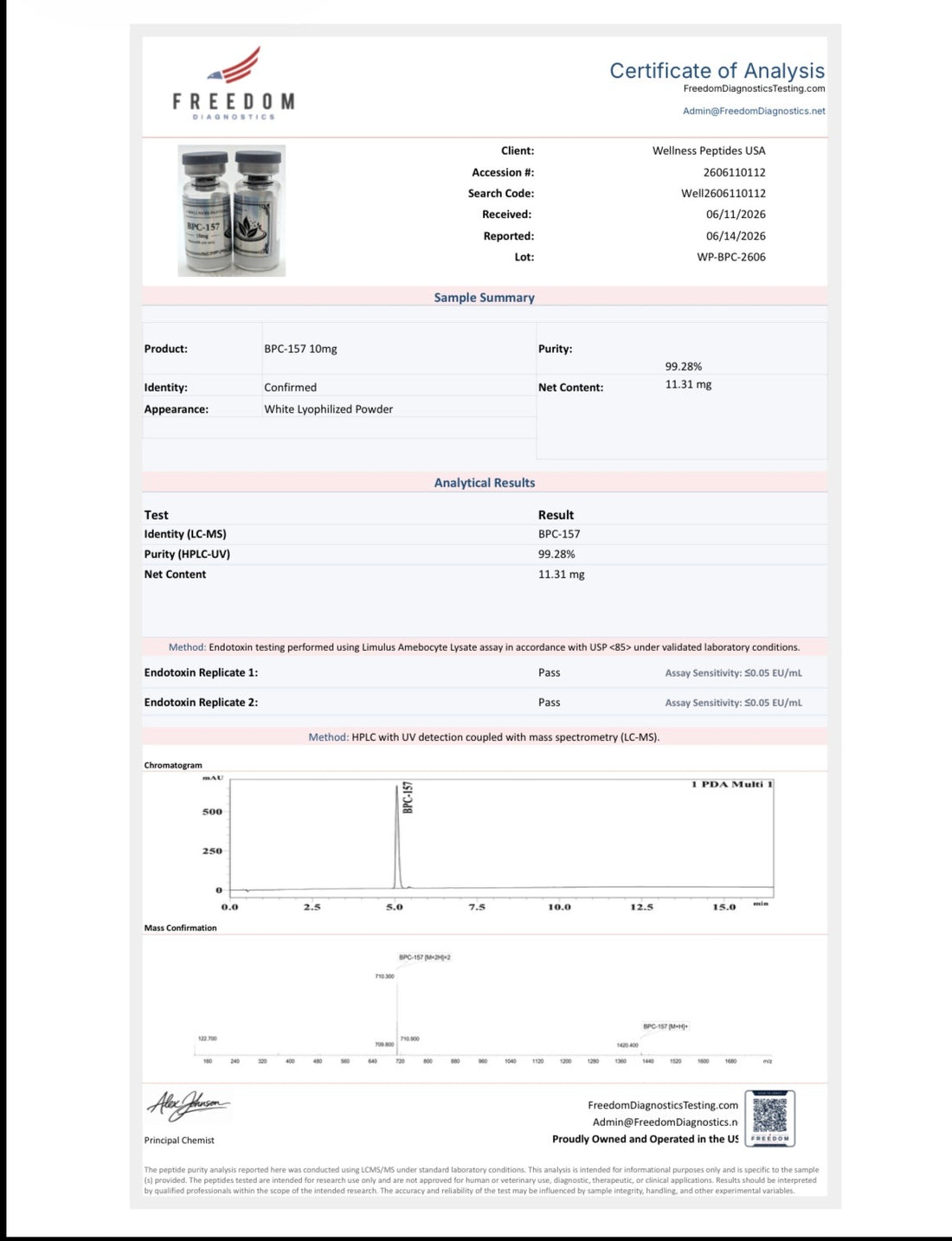Screen dimensions: 952x1241
Task: Click Proudly Owned and Operated text
Action: pos(646,1139)
